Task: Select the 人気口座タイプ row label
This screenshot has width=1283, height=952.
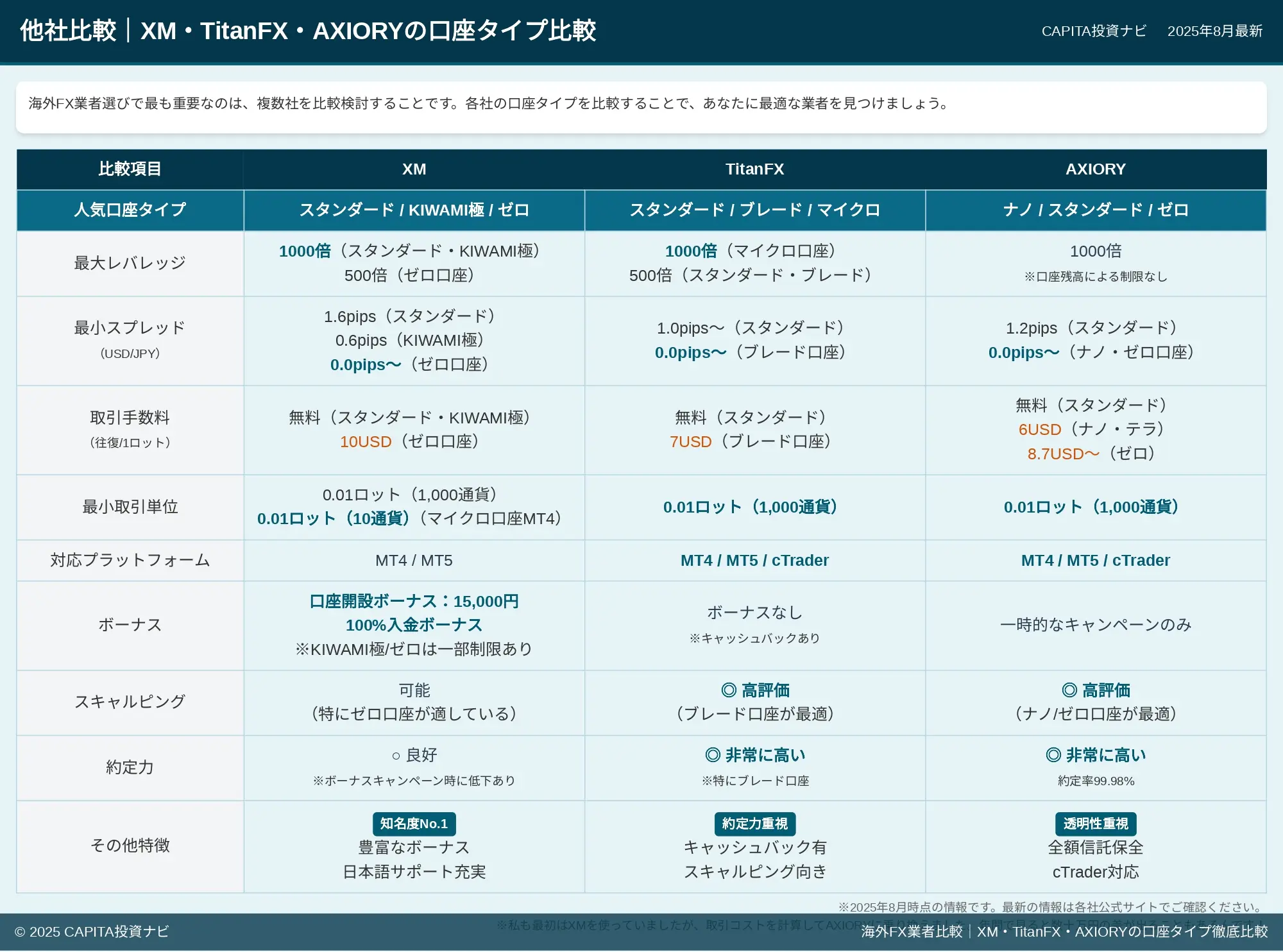Action: (130, 210)
